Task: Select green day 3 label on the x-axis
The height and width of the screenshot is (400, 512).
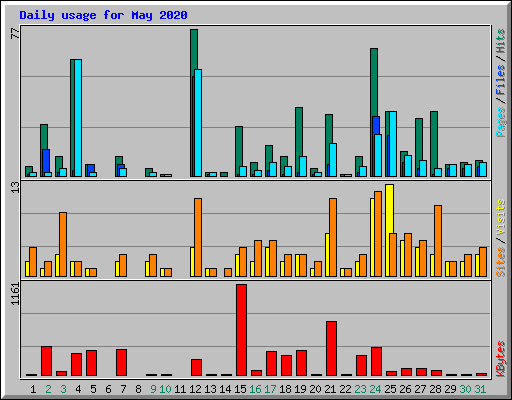Action: click(63, 389)
